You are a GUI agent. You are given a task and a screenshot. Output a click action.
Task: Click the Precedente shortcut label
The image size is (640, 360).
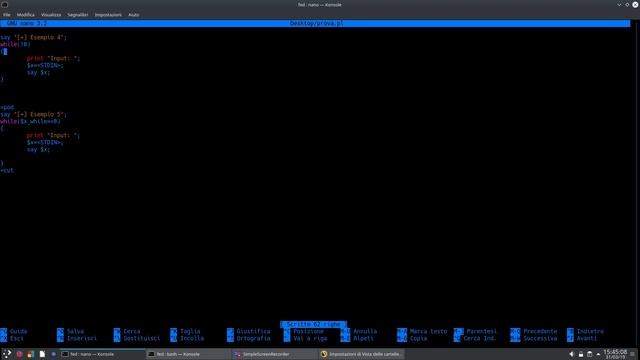point(540,331)
